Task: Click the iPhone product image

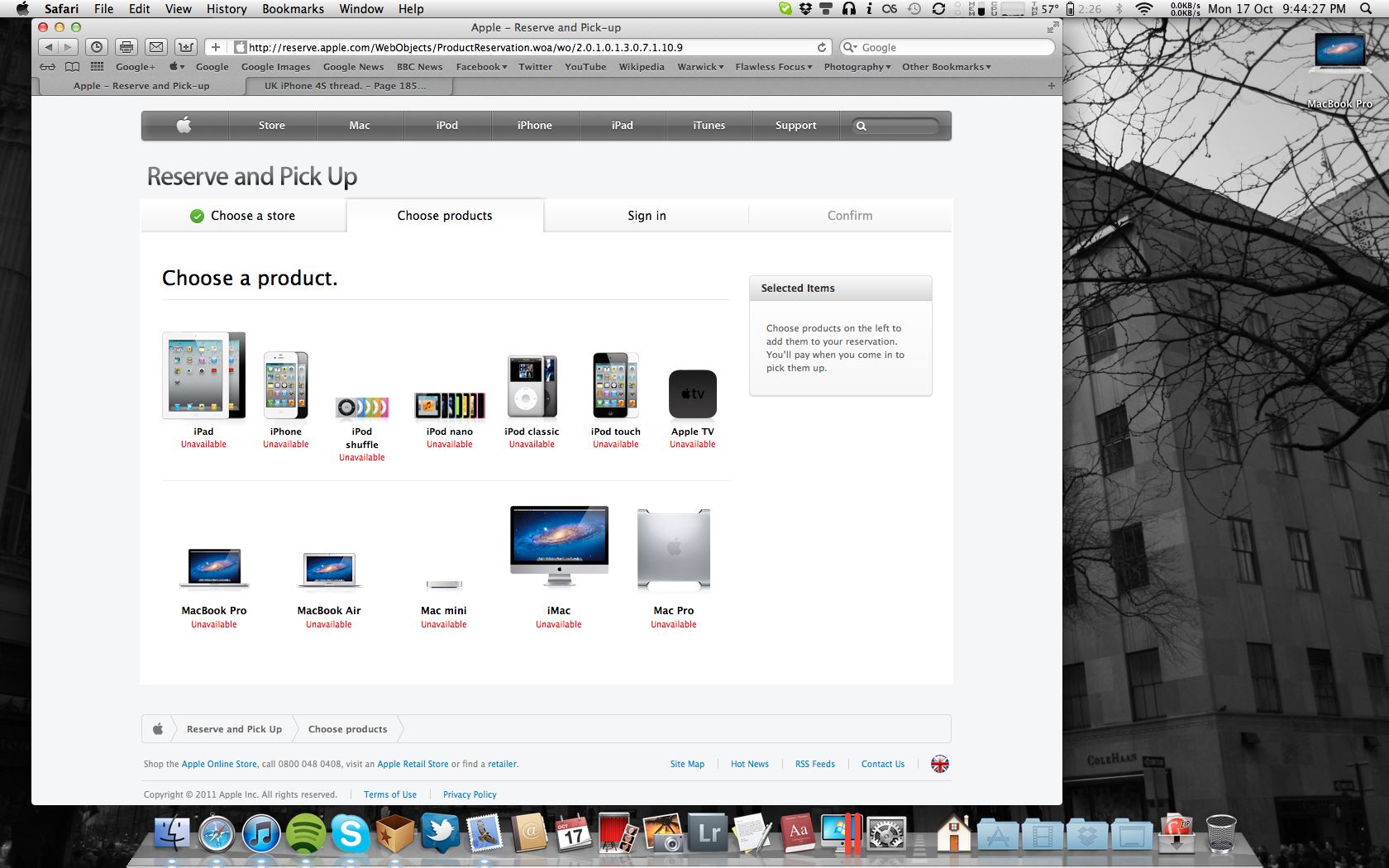Action: tap(286, 385)
